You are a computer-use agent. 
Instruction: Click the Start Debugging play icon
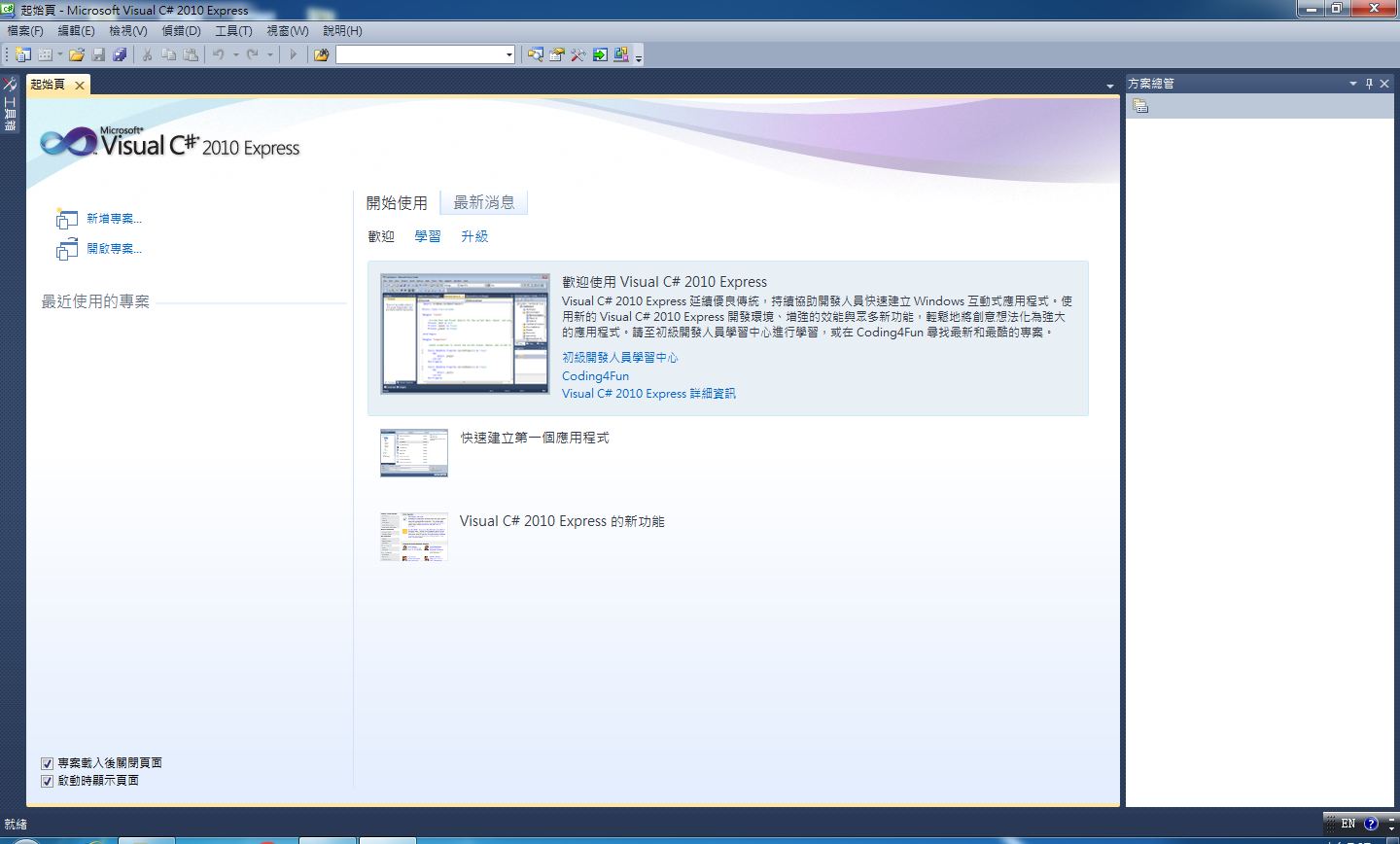[293, 54]
